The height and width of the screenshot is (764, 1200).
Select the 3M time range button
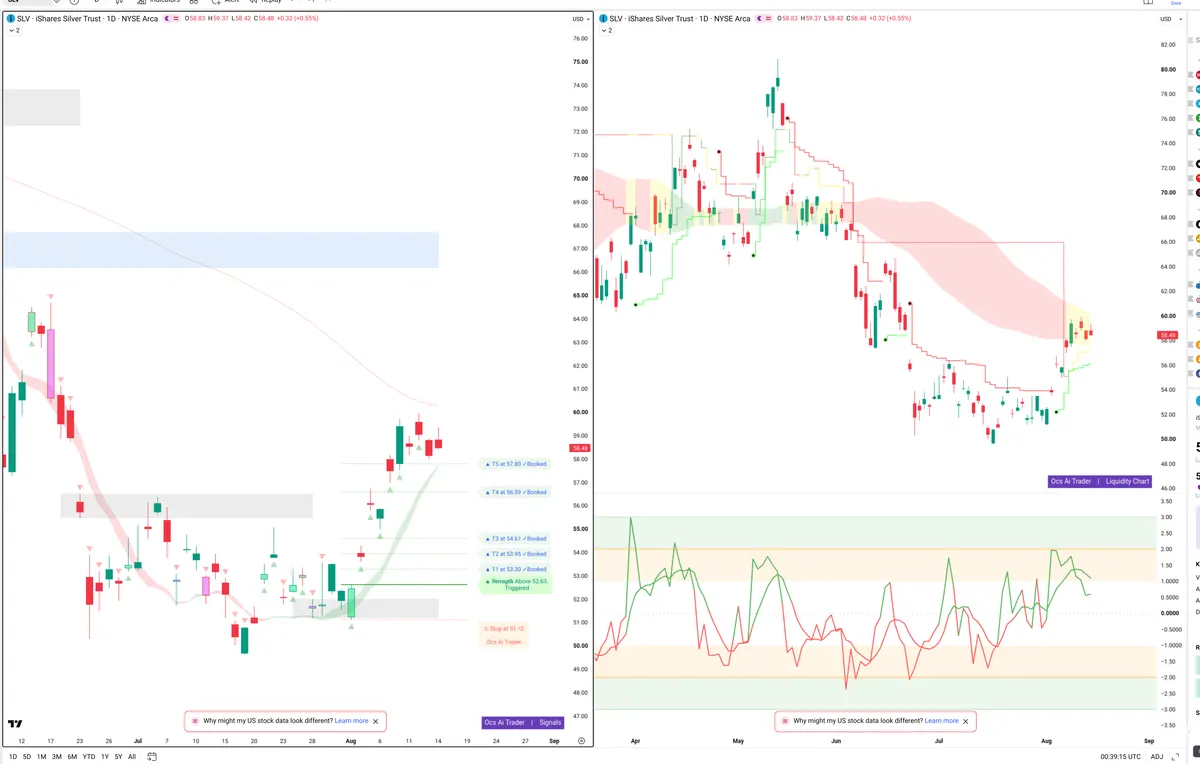56,756
